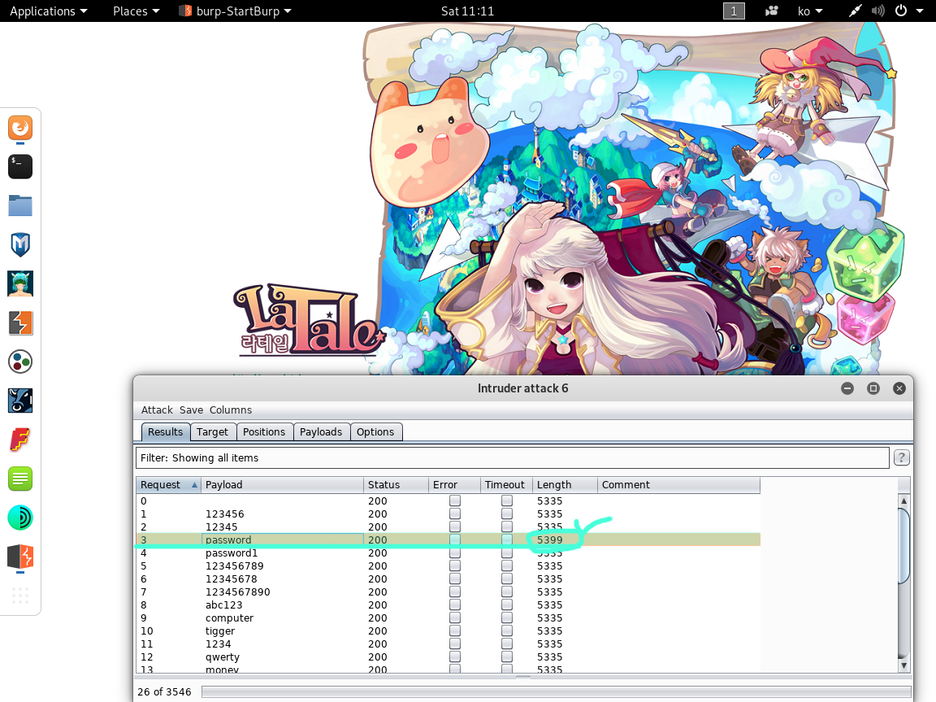
Task: Switch to the Target tab
Action: pos(213,432)
